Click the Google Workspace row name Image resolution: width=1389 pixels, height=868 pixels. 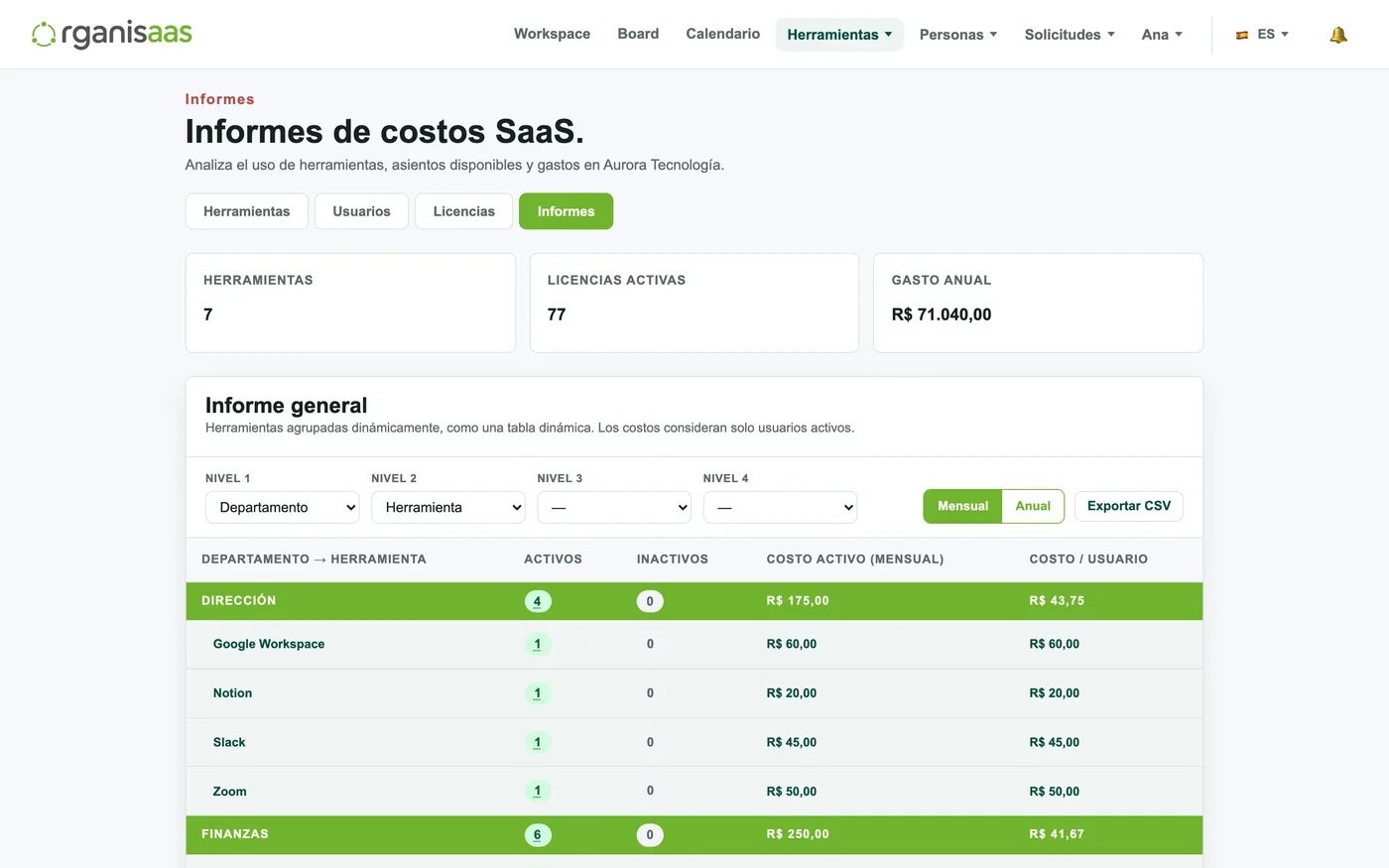point(269,644)
